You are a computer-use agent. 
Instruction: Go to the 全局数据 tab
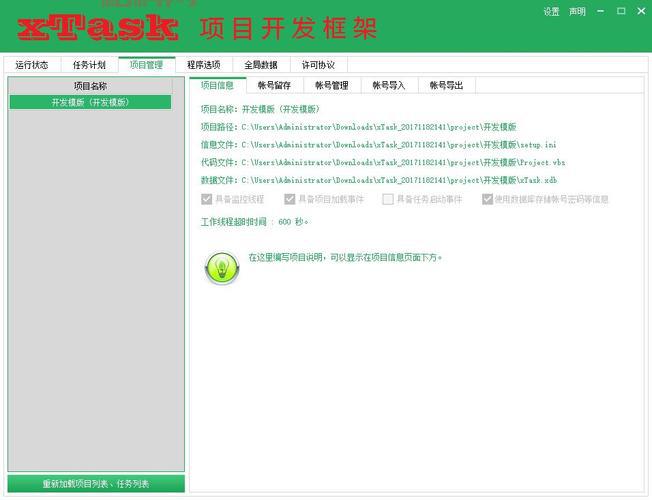(x=261, y=65)
